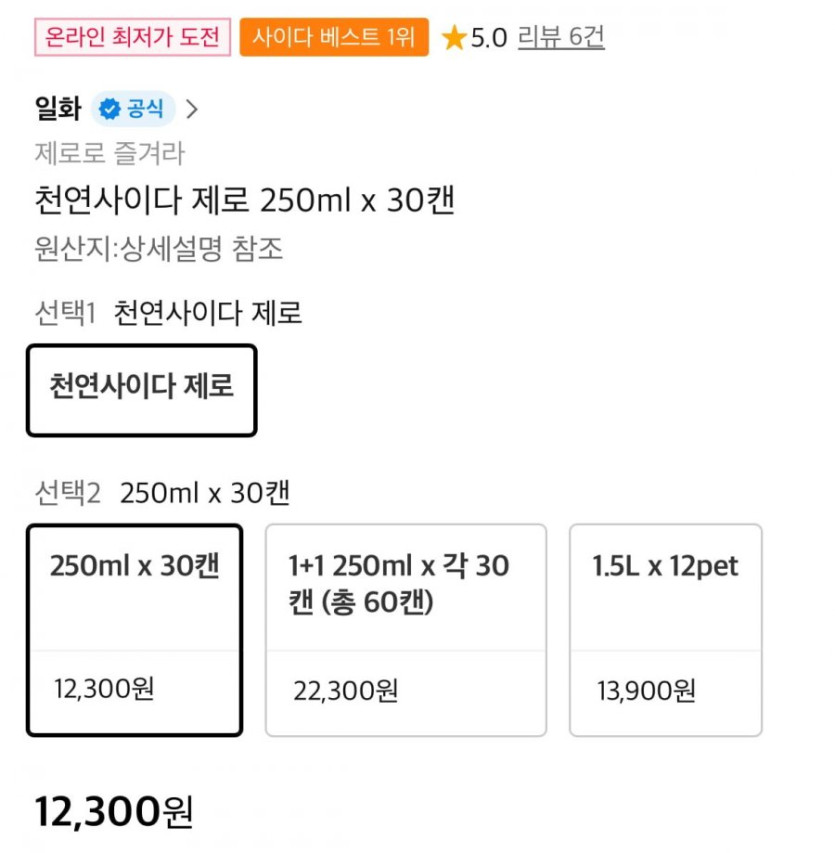Click the product title 천연사이다 제로 250ml x 30캔
Viewport: 835px width, 853px height.
(245, 201)
